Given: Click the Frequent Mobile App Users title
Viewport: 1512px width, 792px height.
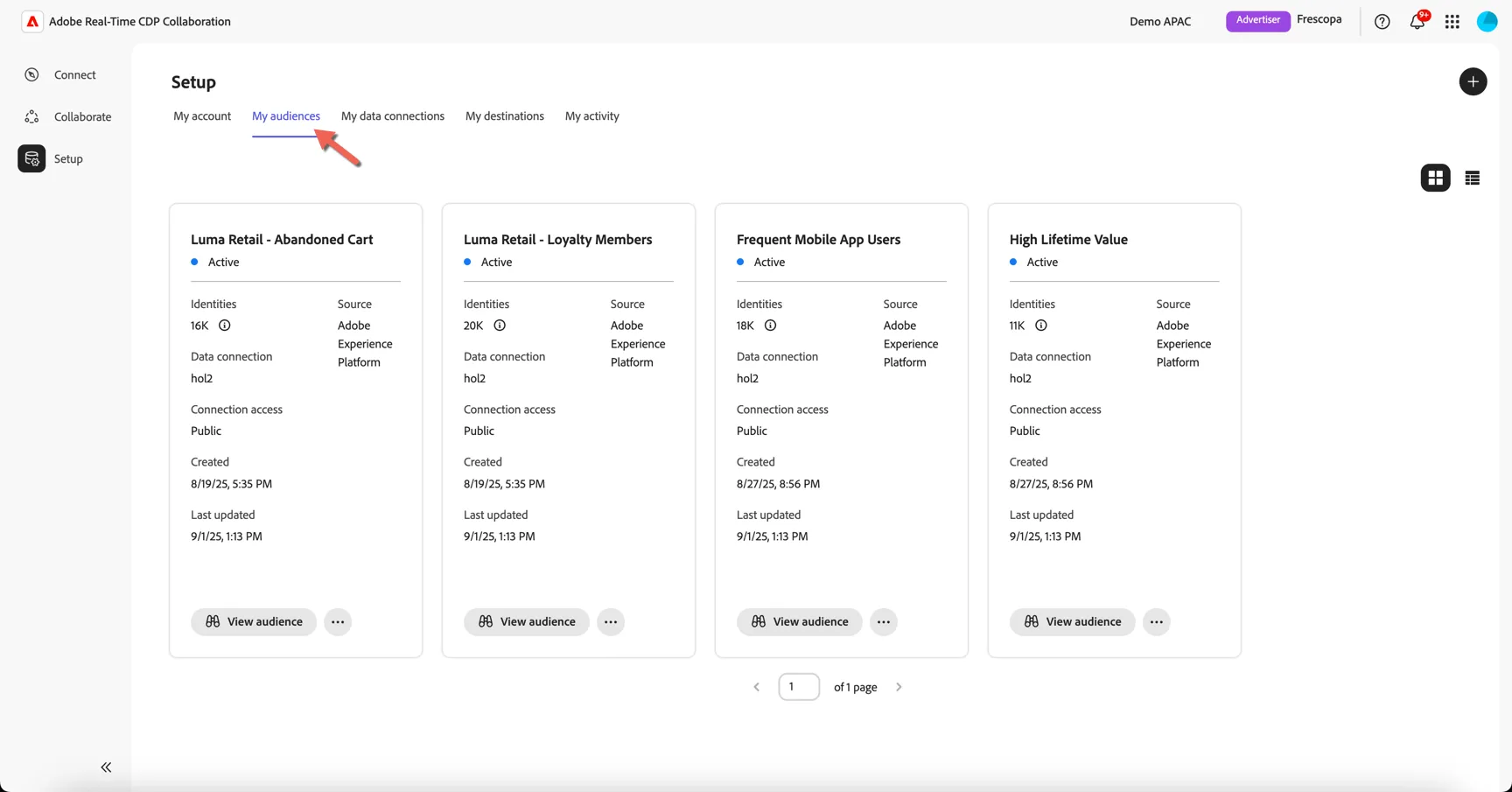Looking at the screenshot, I should pyautogui.click(x=819, y=240).
